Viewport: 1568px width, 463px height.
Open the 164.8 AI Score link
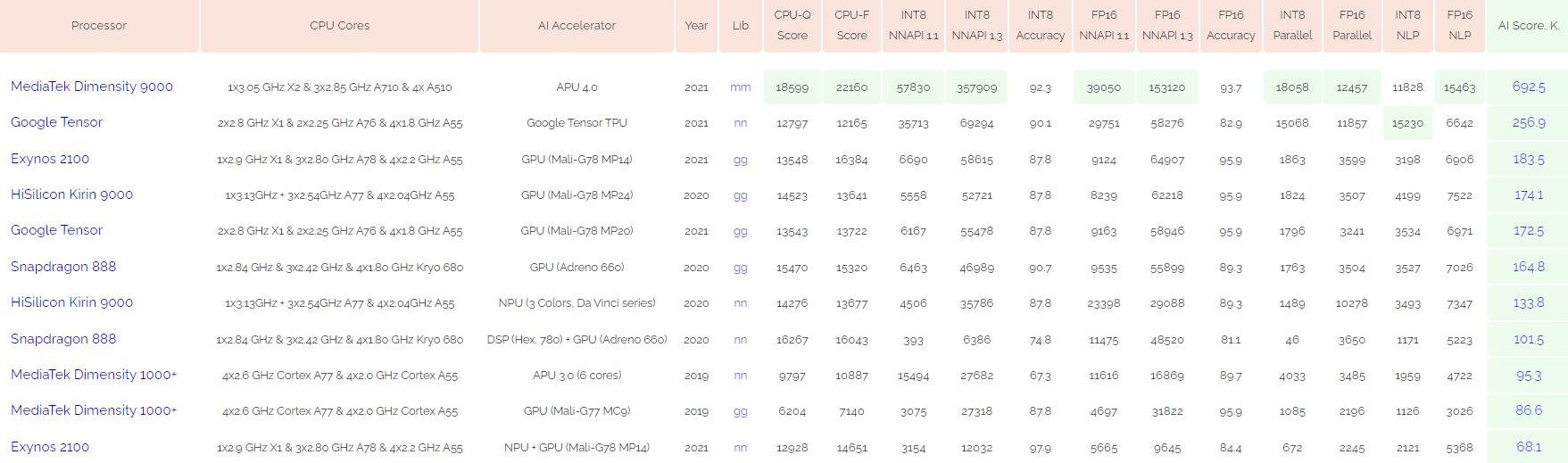[x=1529, y=267]
